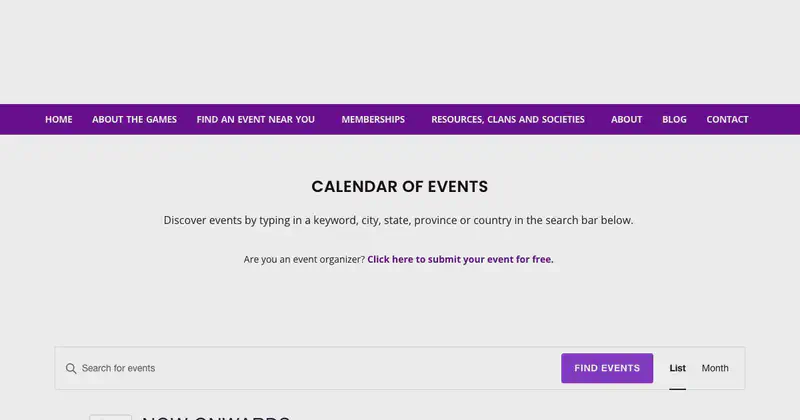Switch to the Month calendar view
The width and height of the screenshot is (800, 420).
click(x=715, y=368)
